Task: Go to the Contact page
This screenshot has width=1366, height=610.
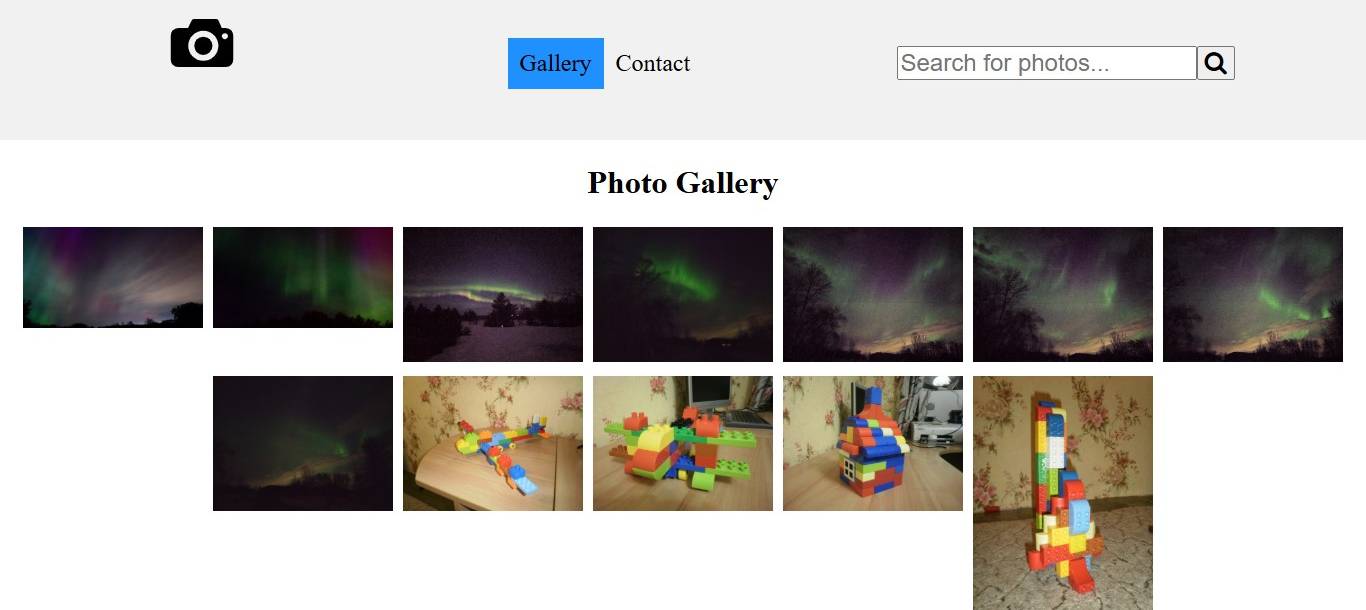Action: click(653, 63)
